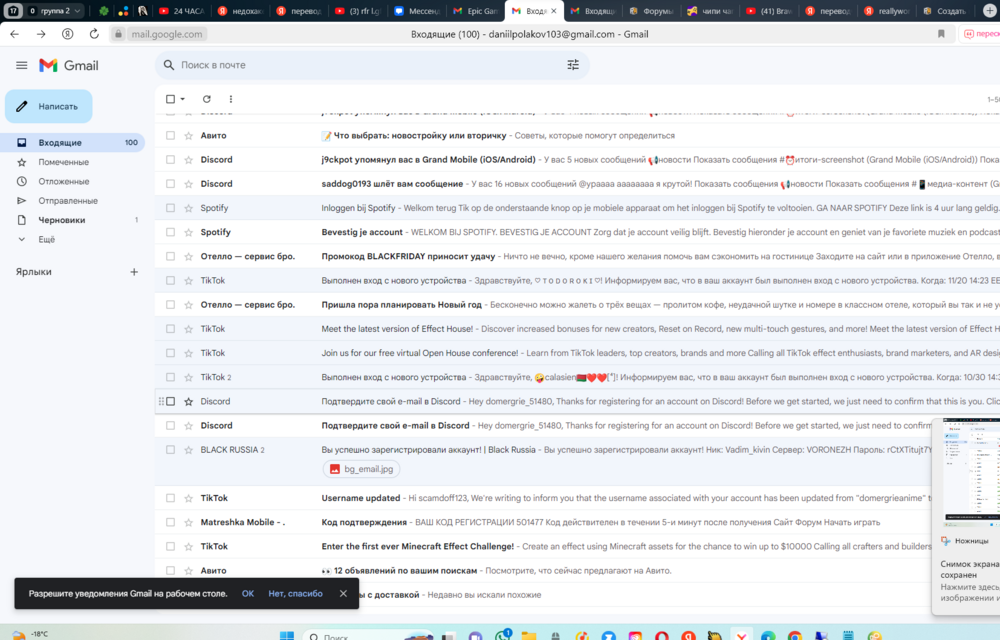Tick the checkbox for Matreshka Mobile email
Viewport: 1000px width, 640px height.
(170, 523)
